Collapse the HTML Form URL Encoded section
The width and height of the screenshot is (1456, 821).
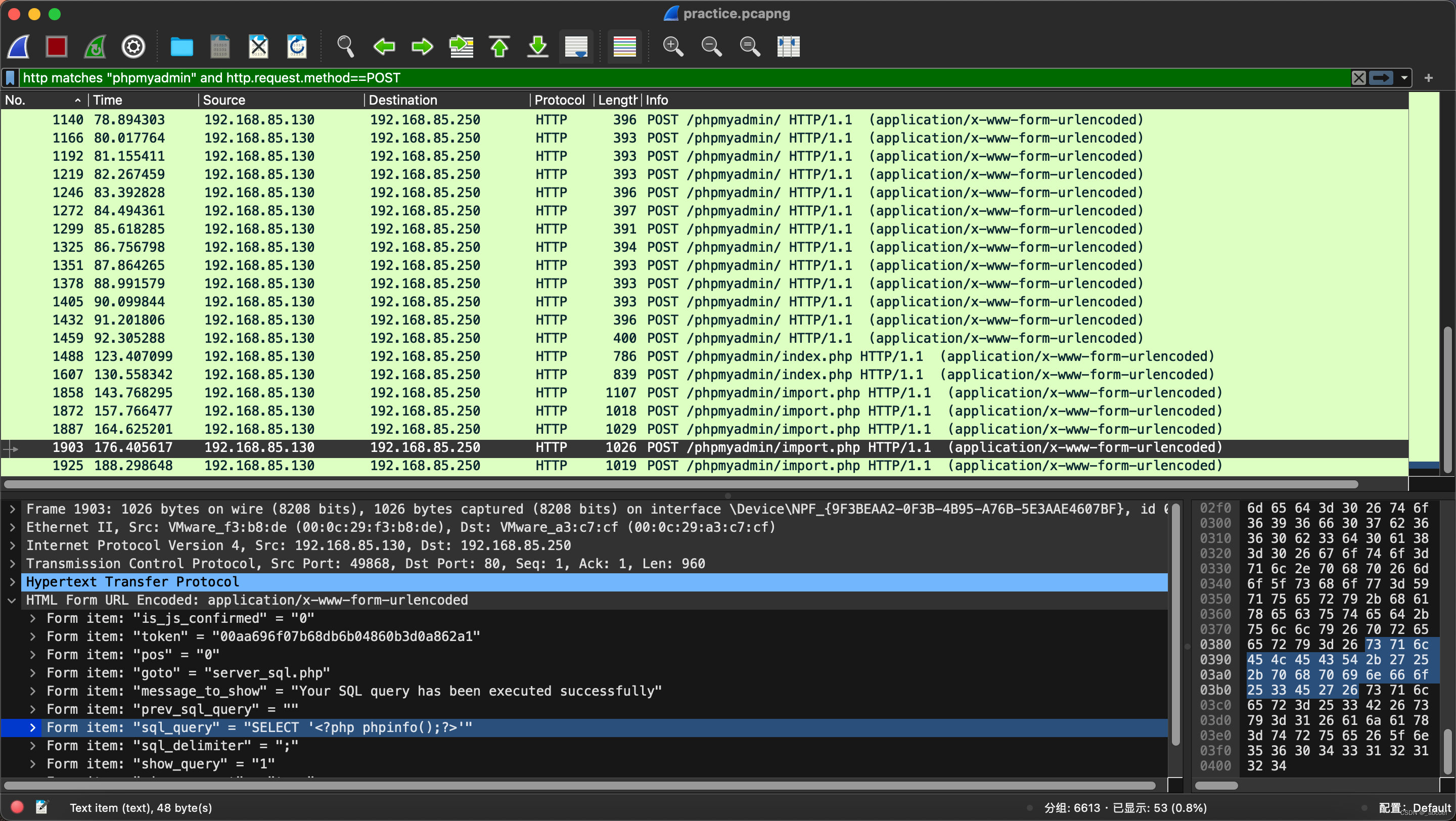point(13,600)
